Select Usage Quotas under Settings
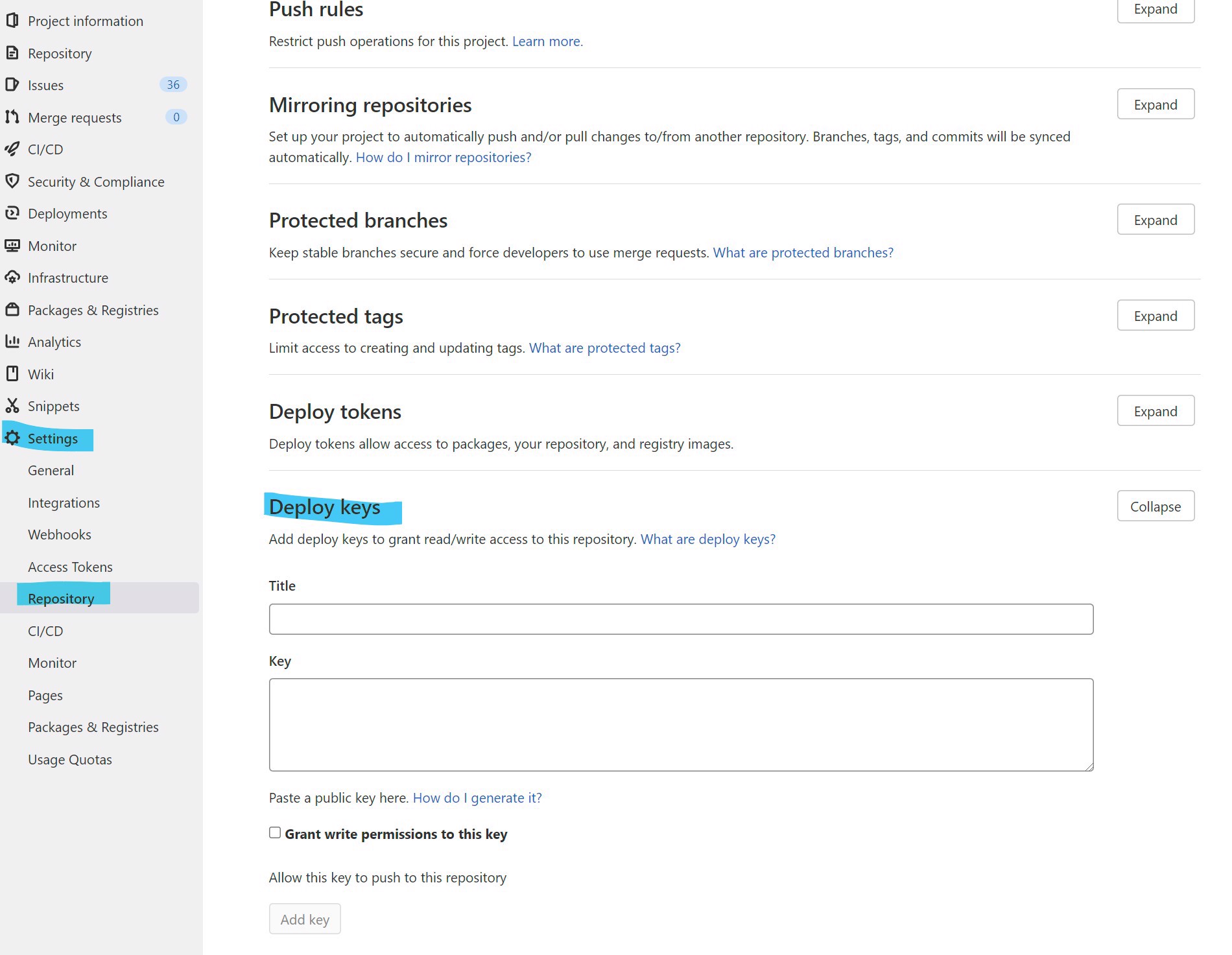This screenshot has height=955, width=1232. point(70,759)
